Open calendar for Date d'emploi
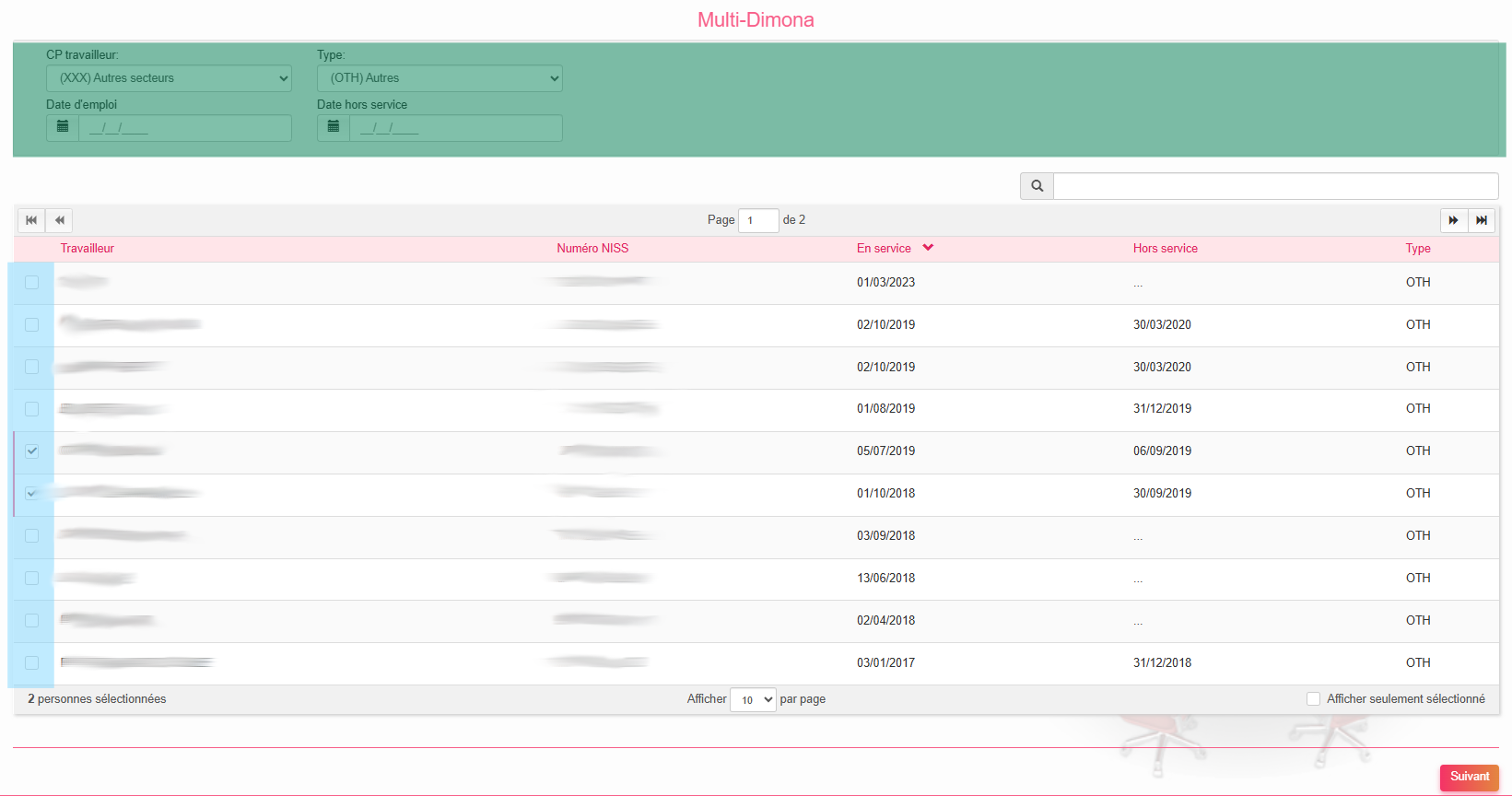 (x=63, y=127)
